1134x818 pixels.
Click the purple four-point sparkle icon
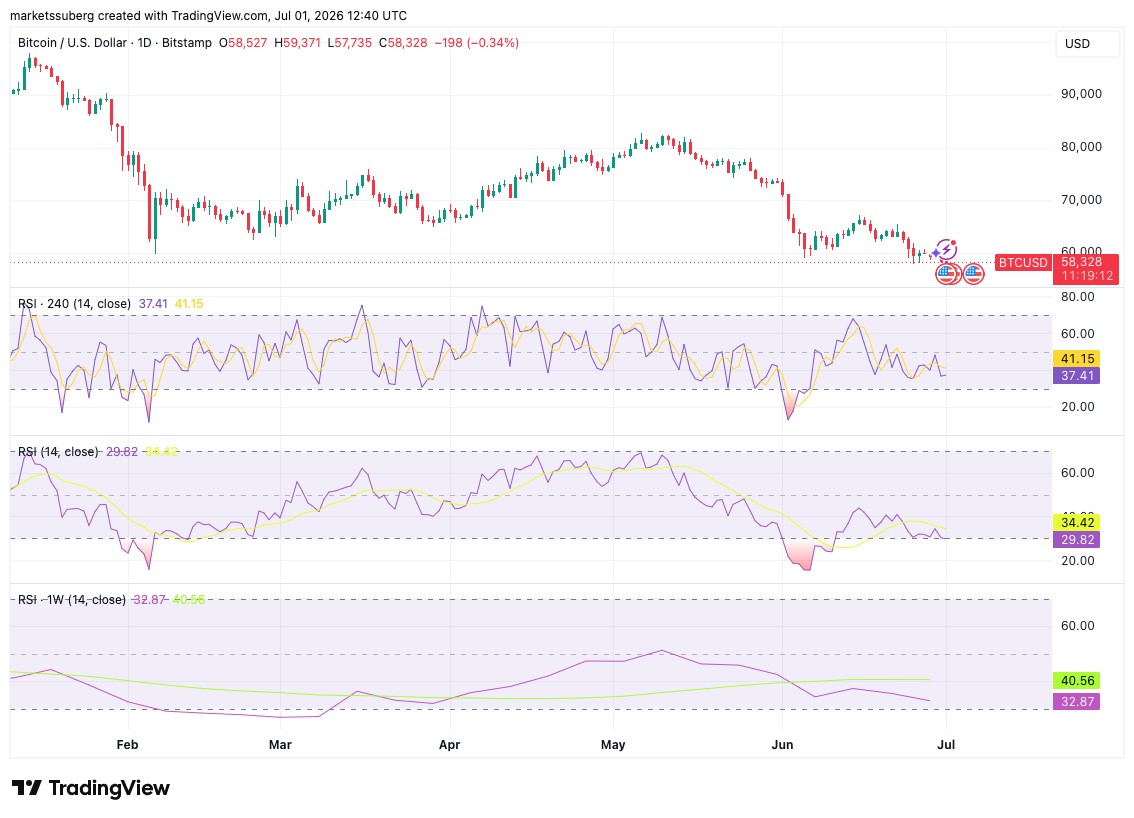936,252
